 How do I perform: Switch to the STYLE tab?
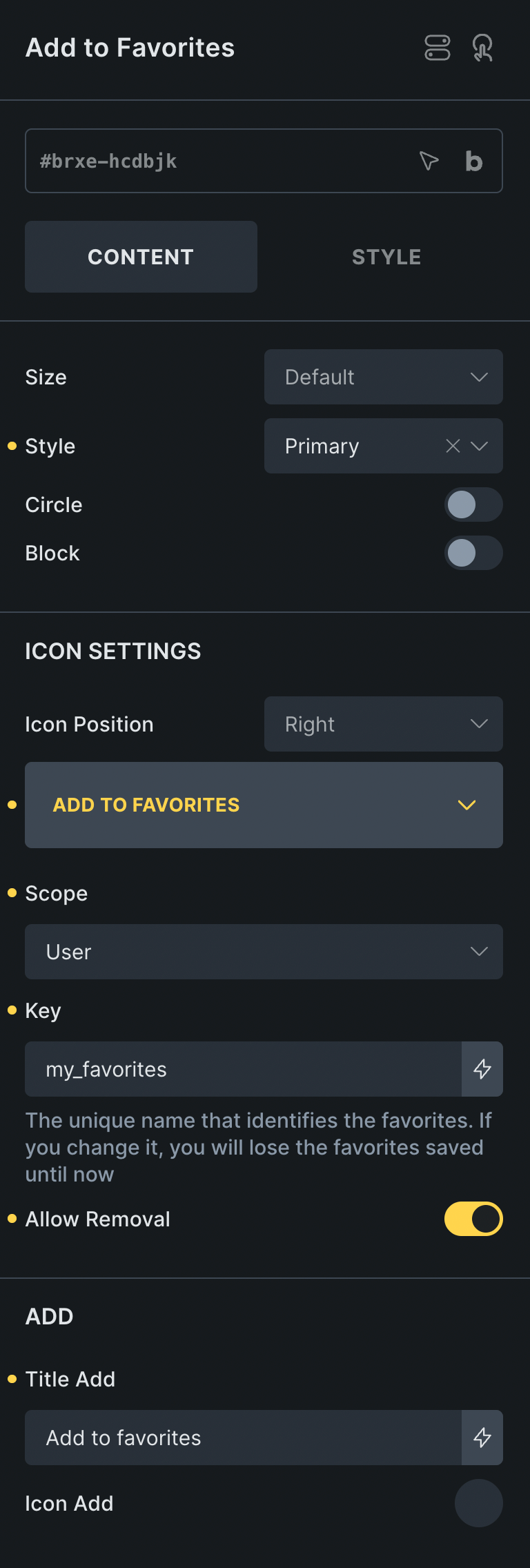(x=386, y=256)
